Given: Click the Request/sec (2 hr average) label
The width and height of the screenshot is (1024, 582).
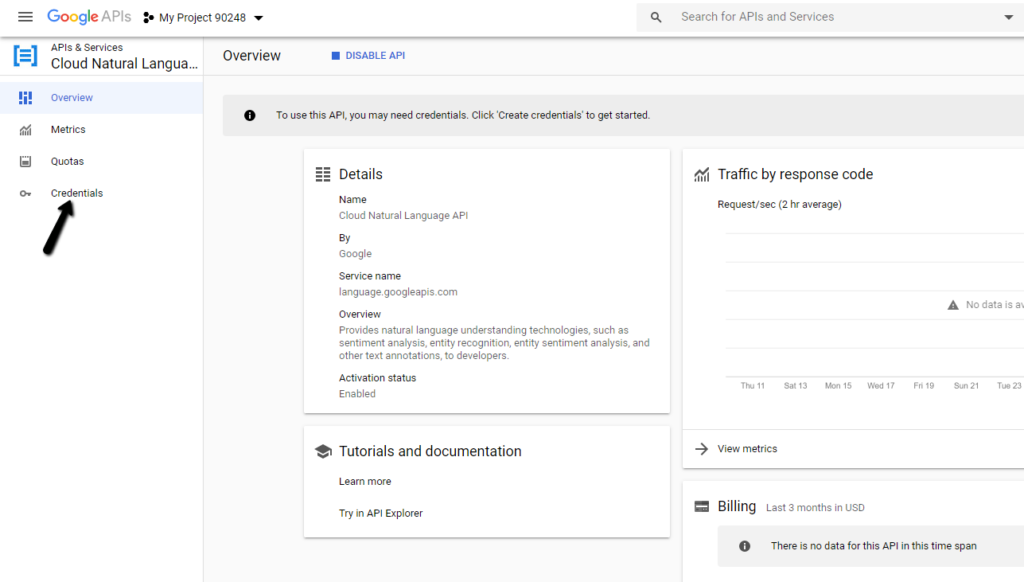Looking at the screenshot, I should click(x=779, y=204).
